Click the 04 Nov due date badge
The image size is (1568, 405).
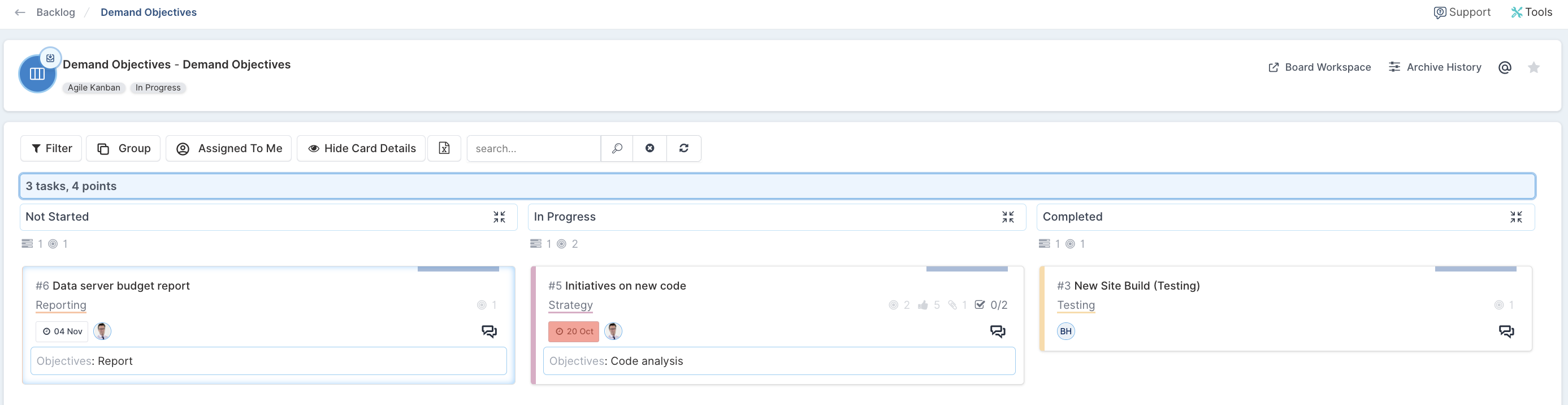click(x=62, y=332)
